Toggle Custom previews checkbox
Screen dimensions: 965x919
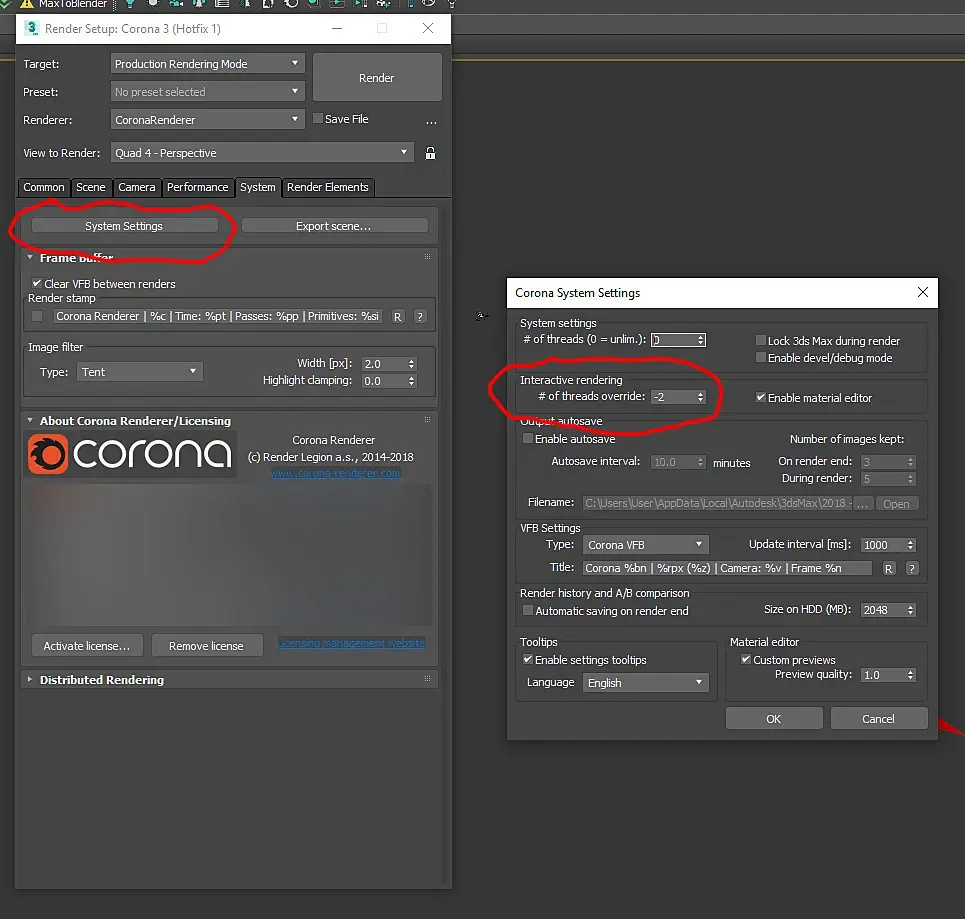pyautogui.click(x=746, y=659)
